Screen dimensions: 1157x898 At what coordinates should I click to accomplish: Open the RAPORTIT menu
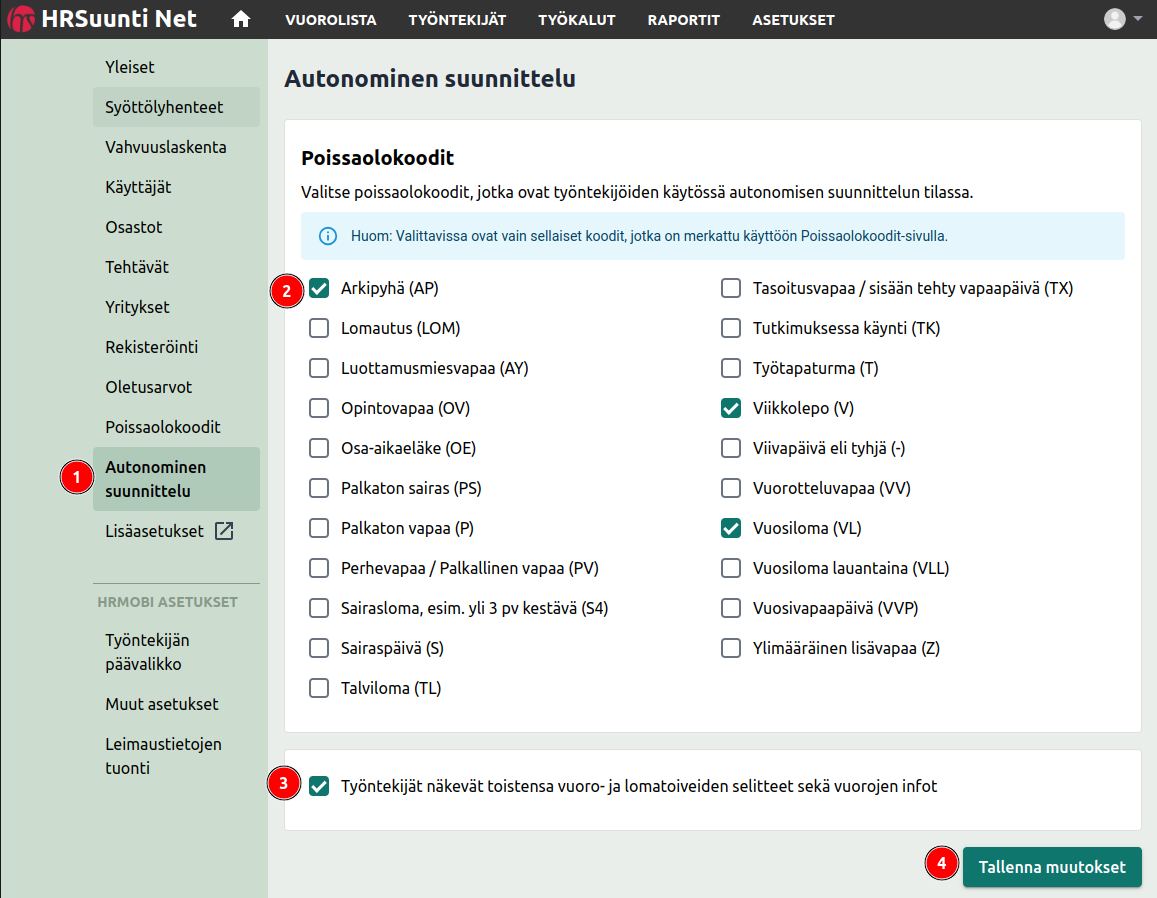click(x=683, y=20)
